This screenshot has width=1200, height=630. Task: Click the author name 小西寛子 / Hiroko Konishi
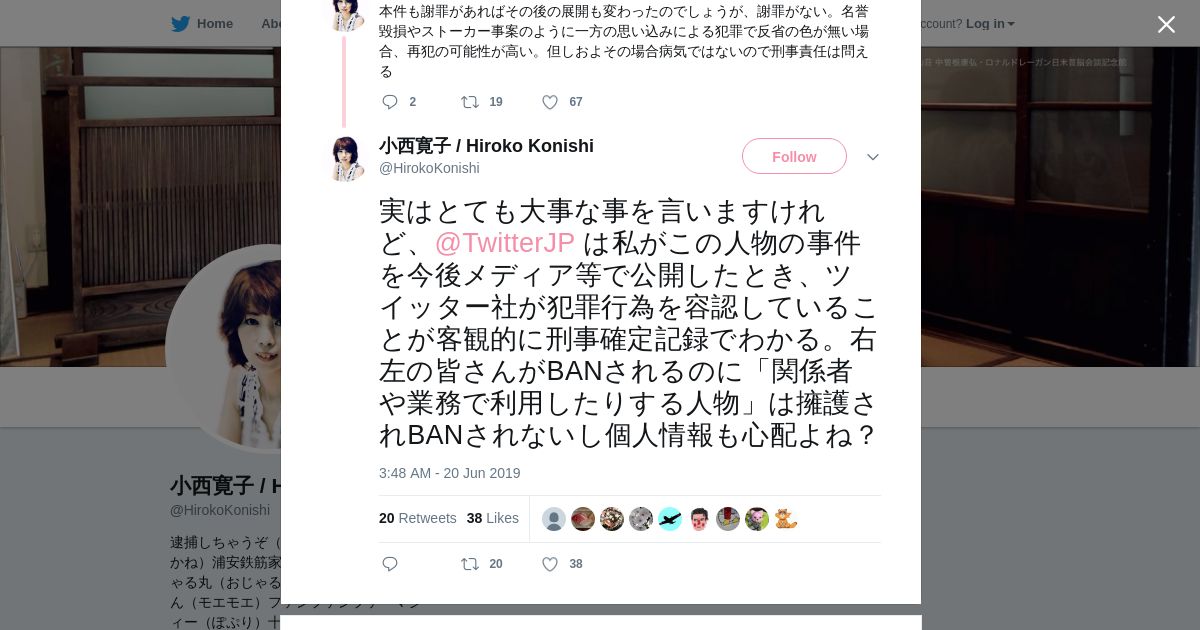[486, 146]
